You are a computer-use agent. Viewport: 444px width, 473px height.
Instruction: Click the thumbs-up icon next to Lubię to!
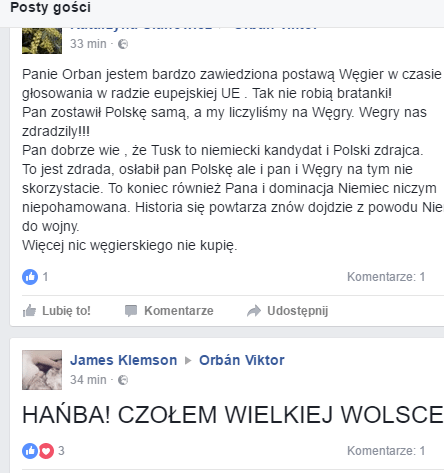tap(29, 311)
